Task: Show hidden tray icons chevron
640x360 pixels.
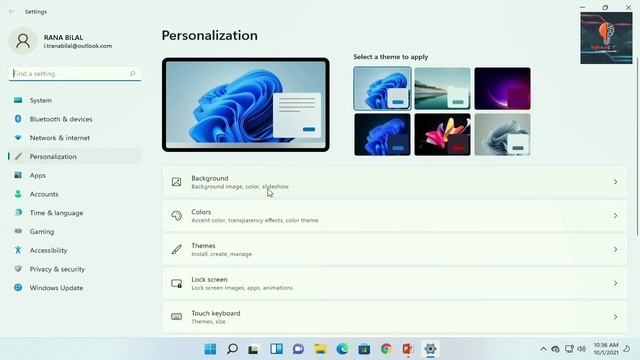Action: coord(543,349)
